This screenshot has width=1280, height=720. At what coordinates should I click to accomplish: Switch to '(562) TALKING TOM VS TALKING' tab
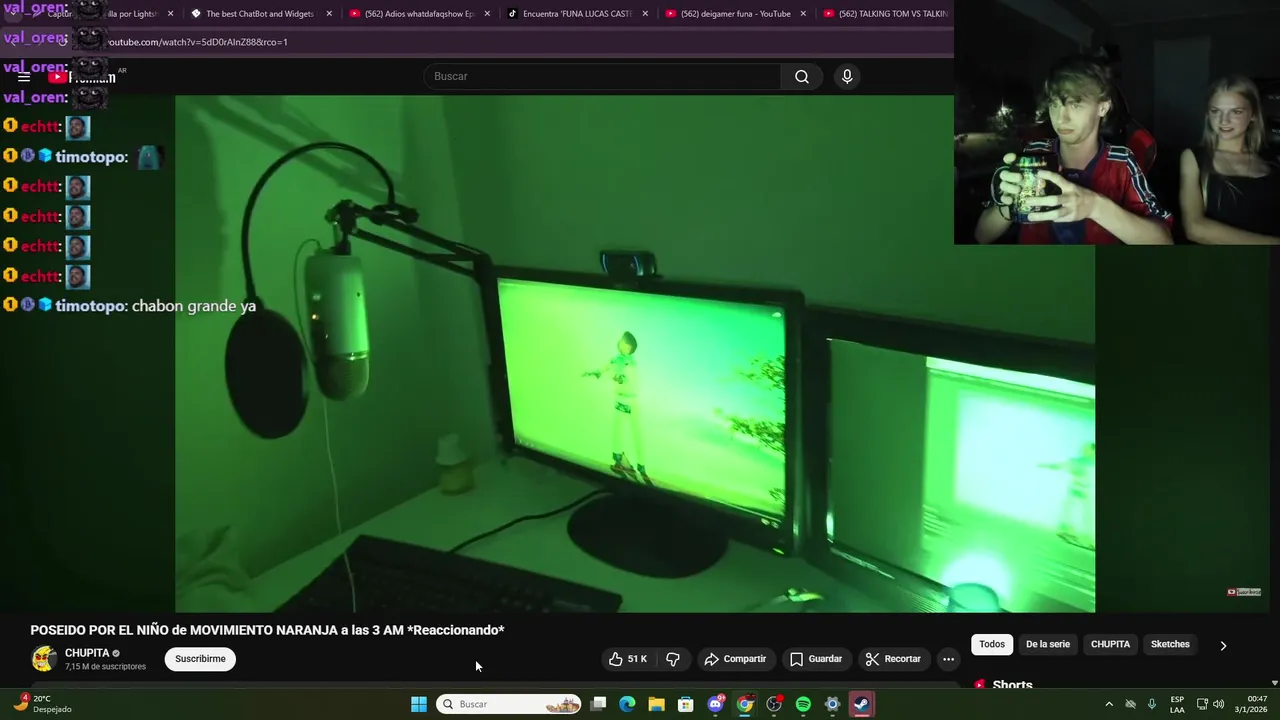pyautogui.click(x=884, y=14)
